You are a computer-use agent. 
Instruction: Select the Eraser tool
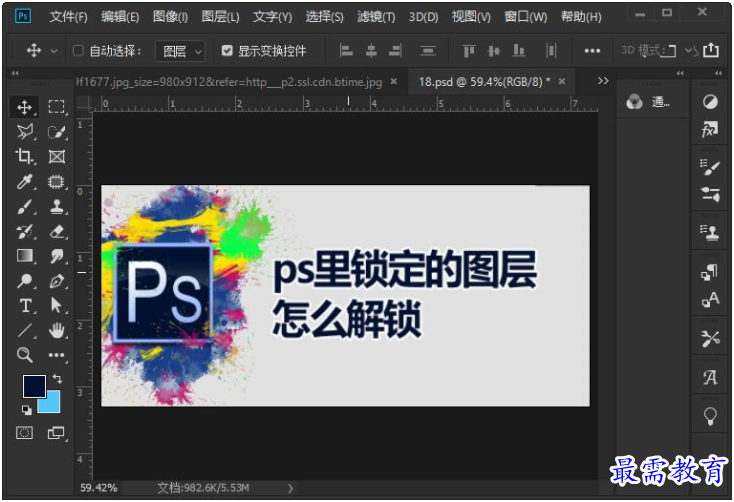(57, 231)
